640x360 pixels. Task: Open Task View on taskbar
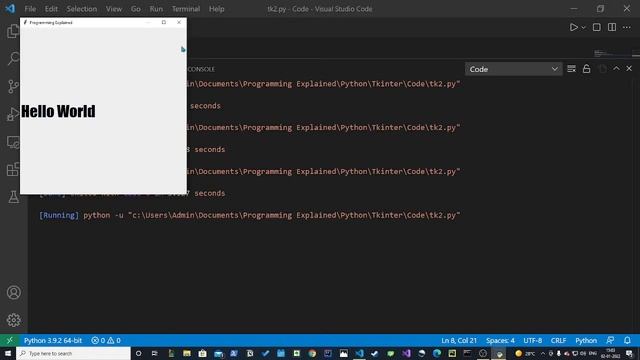(x=154, y=353)
